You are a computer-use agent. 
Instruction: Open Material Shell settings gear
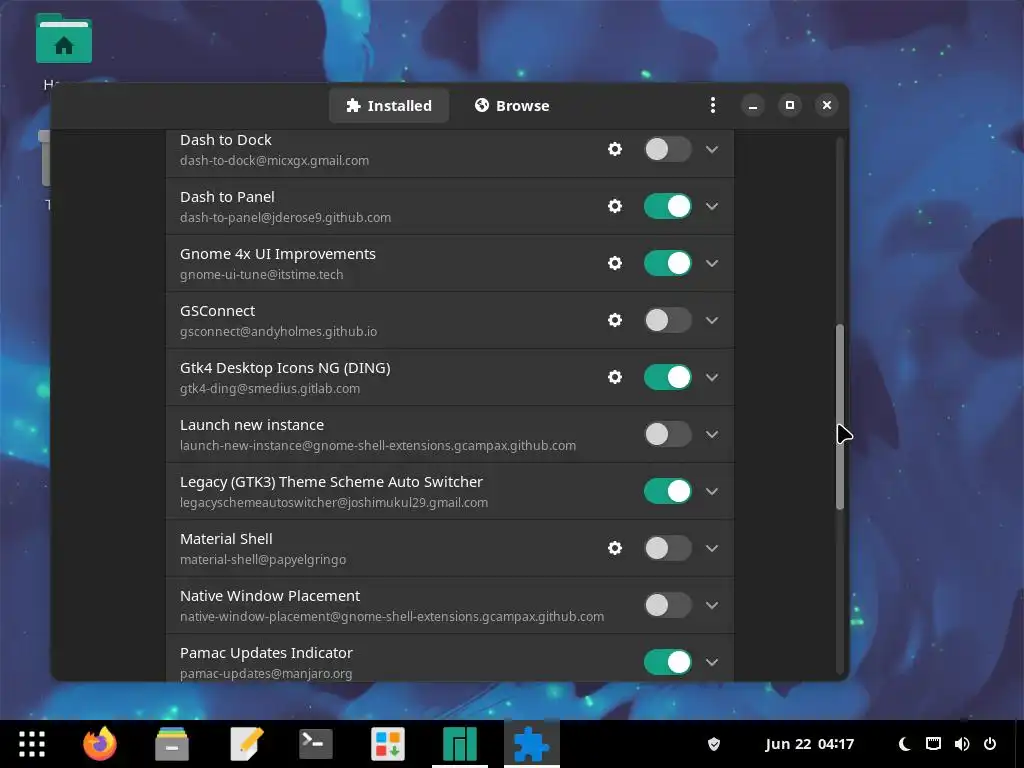click(x=615, y=548)
